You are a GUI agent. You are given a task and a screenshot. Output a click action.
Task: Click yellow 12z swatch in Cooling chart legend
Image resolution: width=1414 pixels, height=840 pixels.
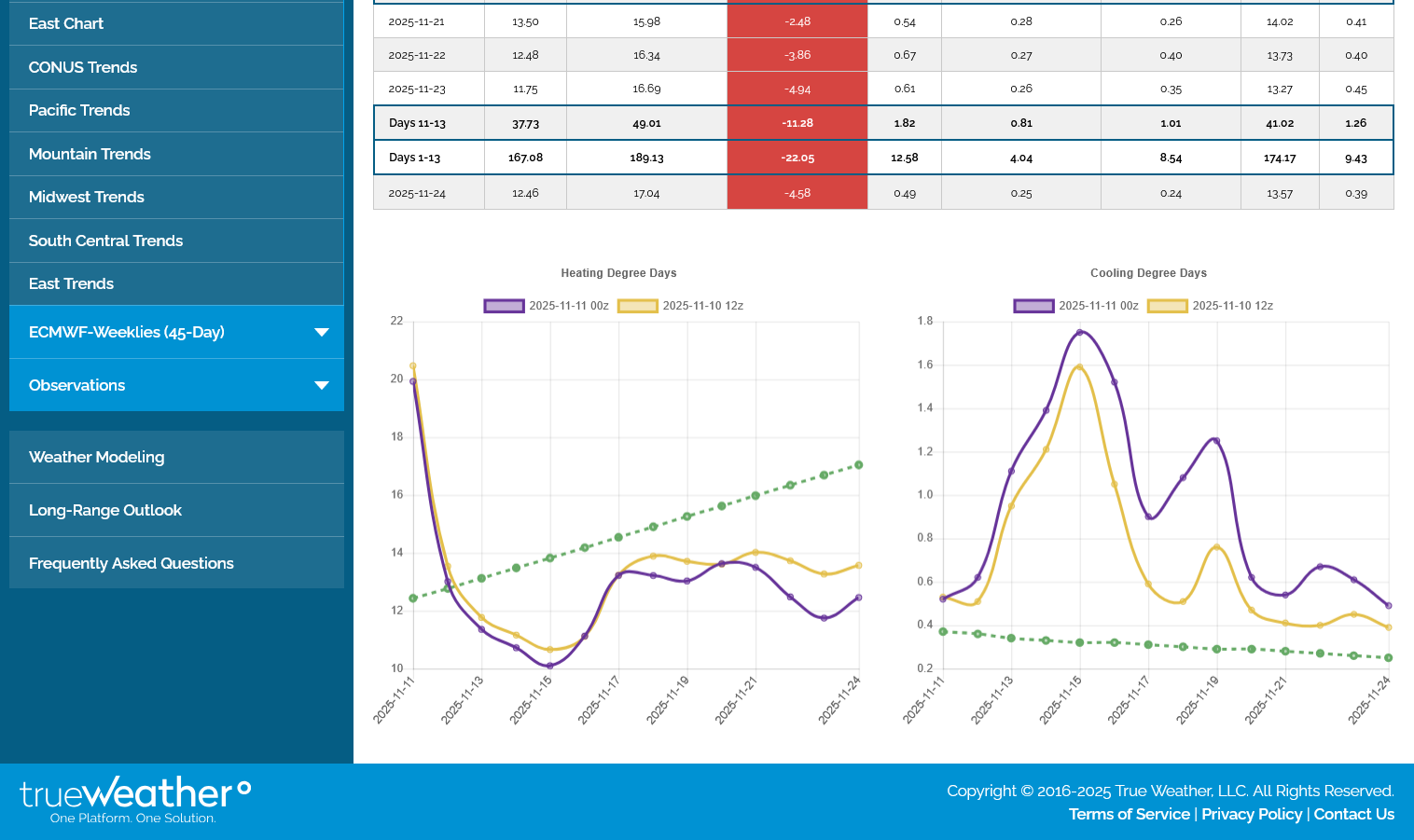tap(1167, 306)
